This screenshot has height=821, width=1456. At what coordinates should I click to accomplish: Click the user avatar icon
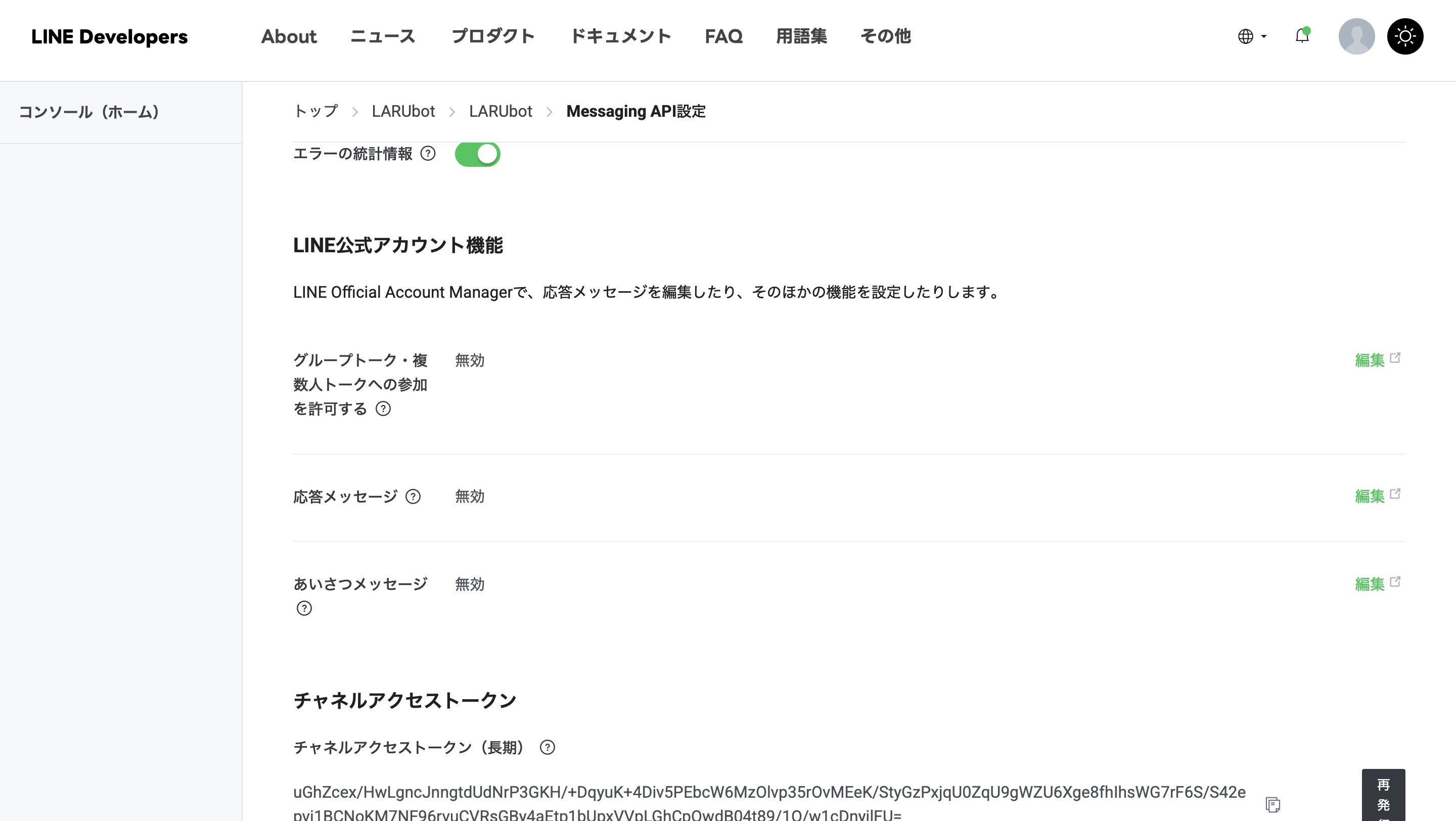coord(1356,36)
